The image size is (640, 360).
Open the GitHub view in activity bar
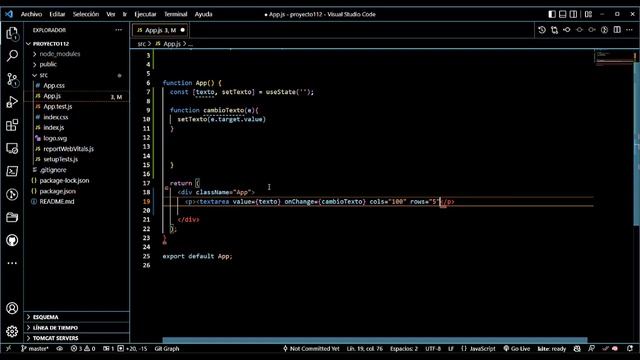click(12, 240)
